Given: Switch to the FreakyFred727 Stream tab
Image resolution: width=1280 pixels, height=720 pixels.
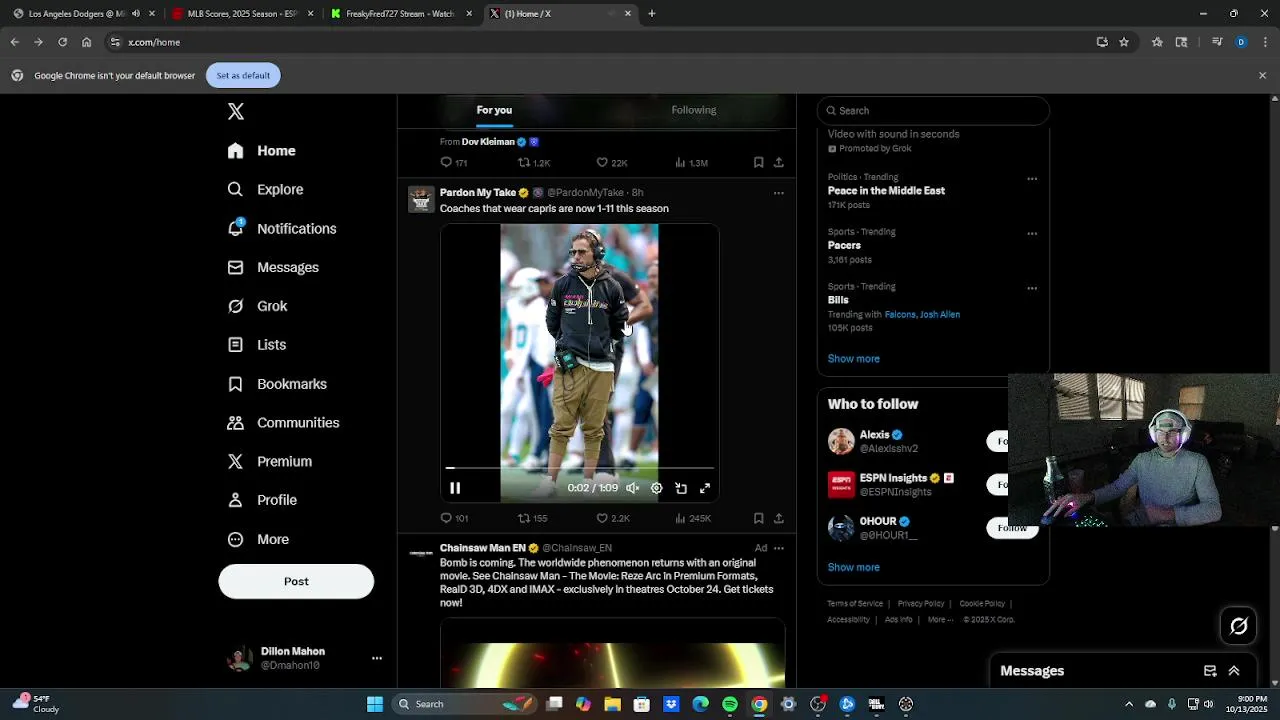Looking at the screenshot, I should (x=401, y=14).
